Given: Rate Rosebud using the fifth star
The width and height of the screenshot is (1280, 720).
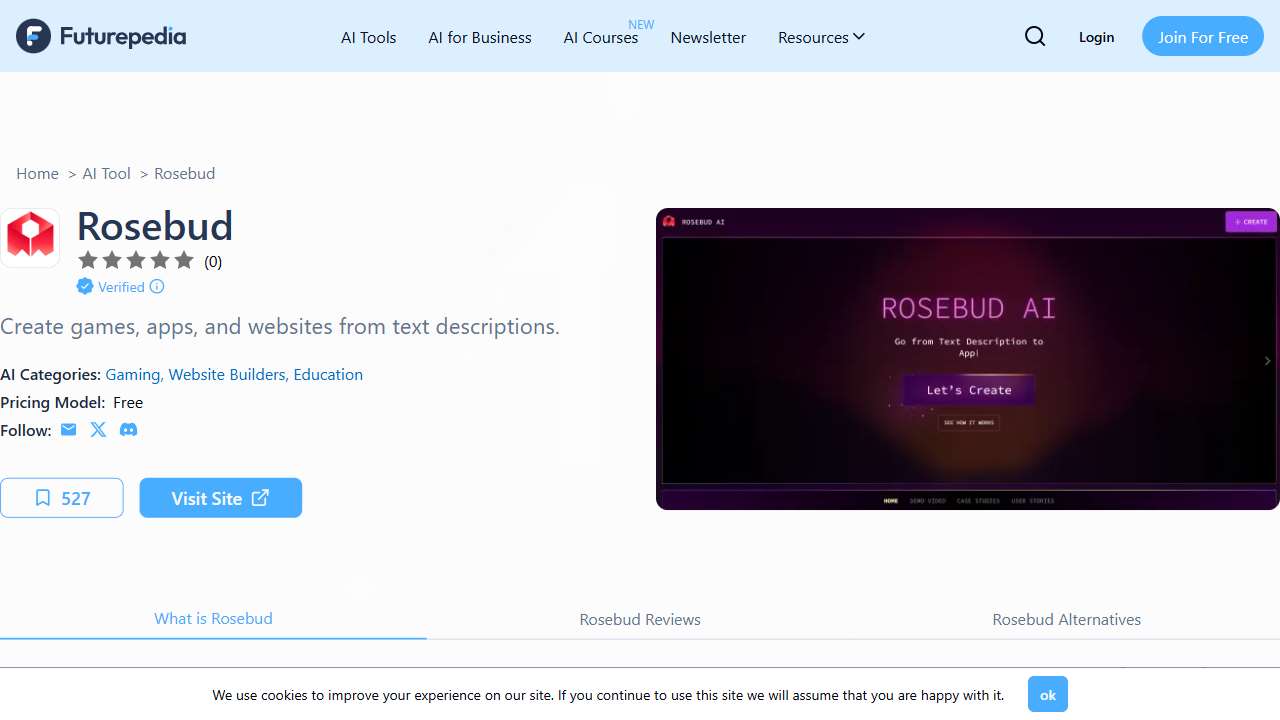Looking at the screenshot, I should point(184,261).
